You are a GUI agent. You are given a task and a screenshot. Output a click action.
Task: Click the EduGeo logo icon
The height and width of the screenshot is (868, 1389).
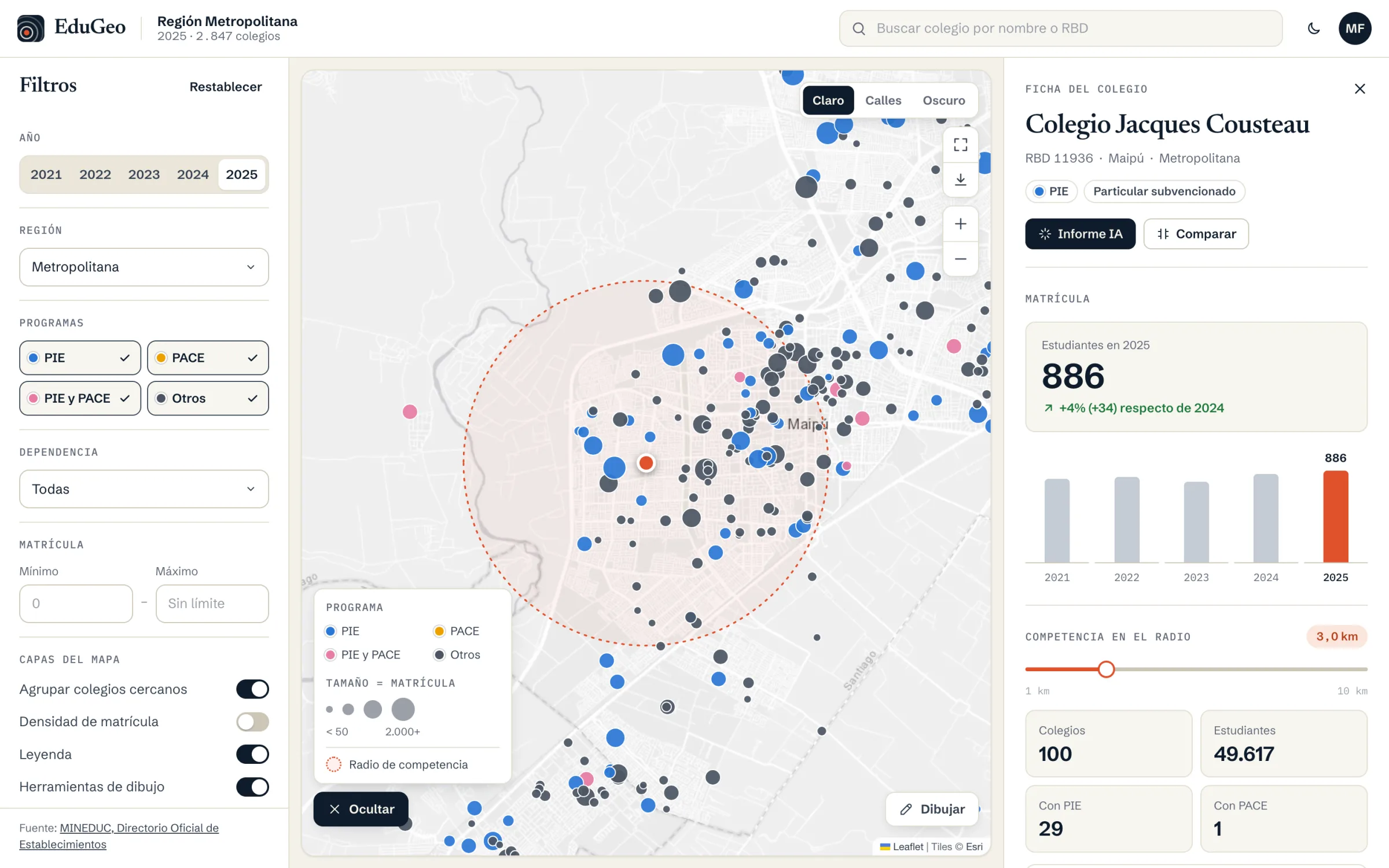coord(31,28)
